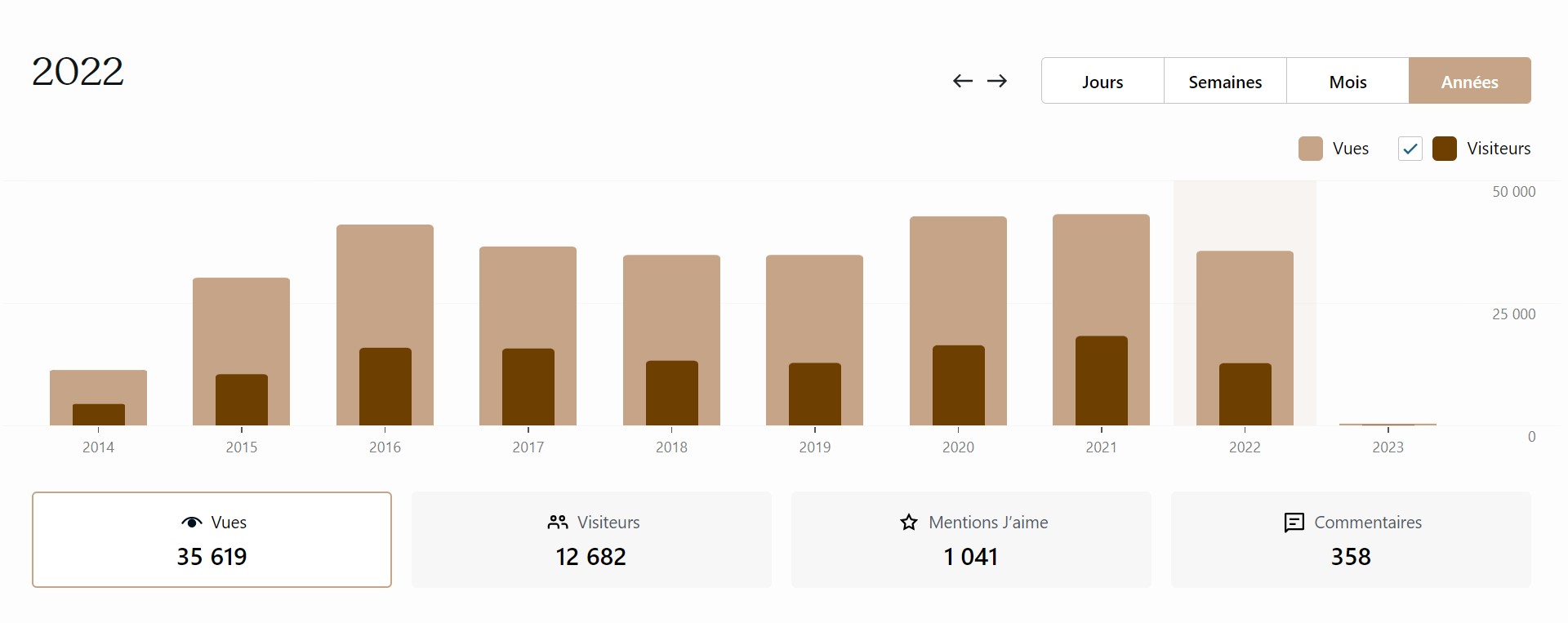Open the Vues stat card showing 35 619

(212, 540)
